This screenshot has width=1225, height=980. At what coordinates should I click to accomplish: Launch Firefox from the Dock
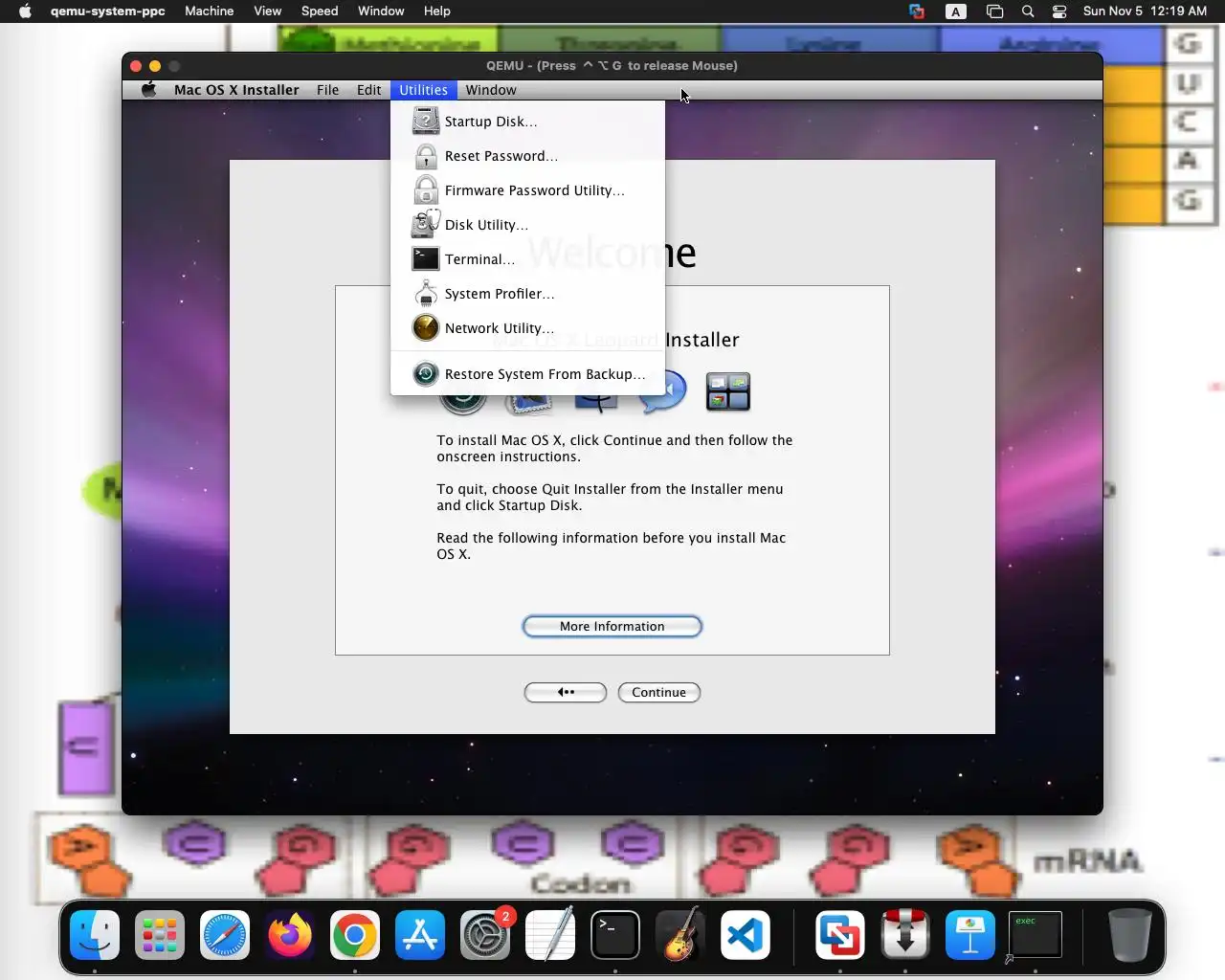coord(290,935)
